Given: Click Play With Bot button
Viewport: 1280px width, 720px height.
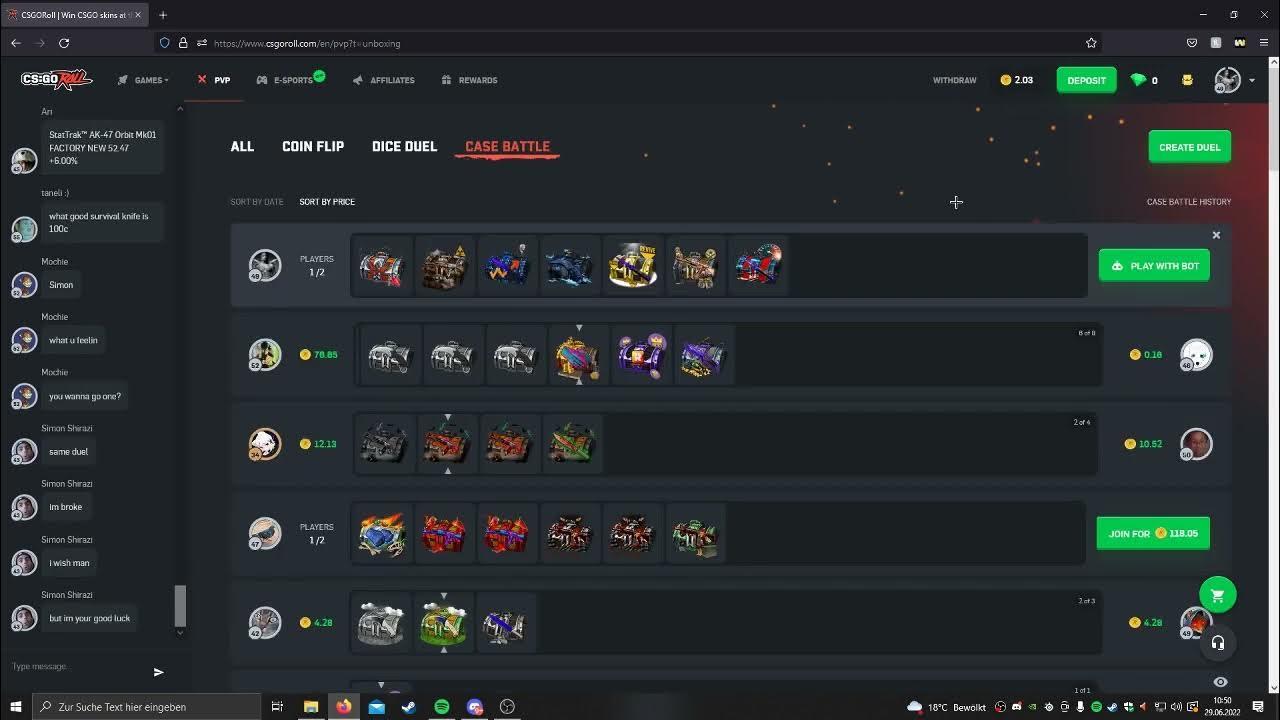Looking at the screenshot, I should (x=1154, y=266).
